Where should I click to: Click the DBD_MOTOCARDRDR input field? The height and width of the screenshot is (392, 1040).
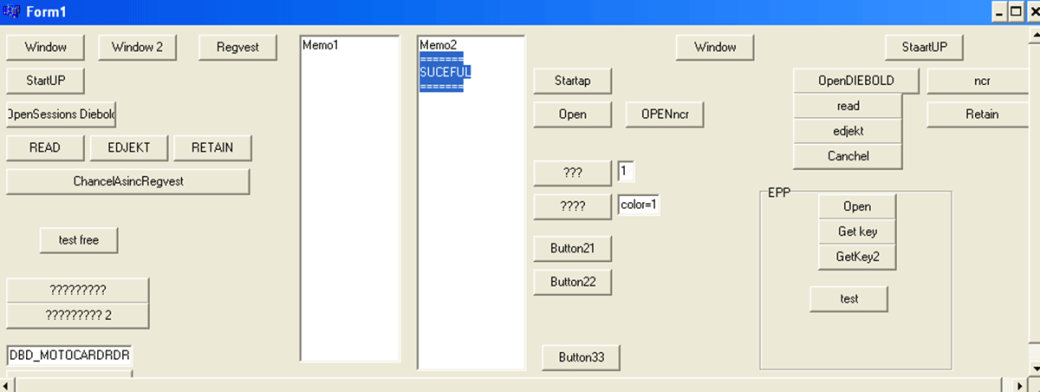[70, 356]
